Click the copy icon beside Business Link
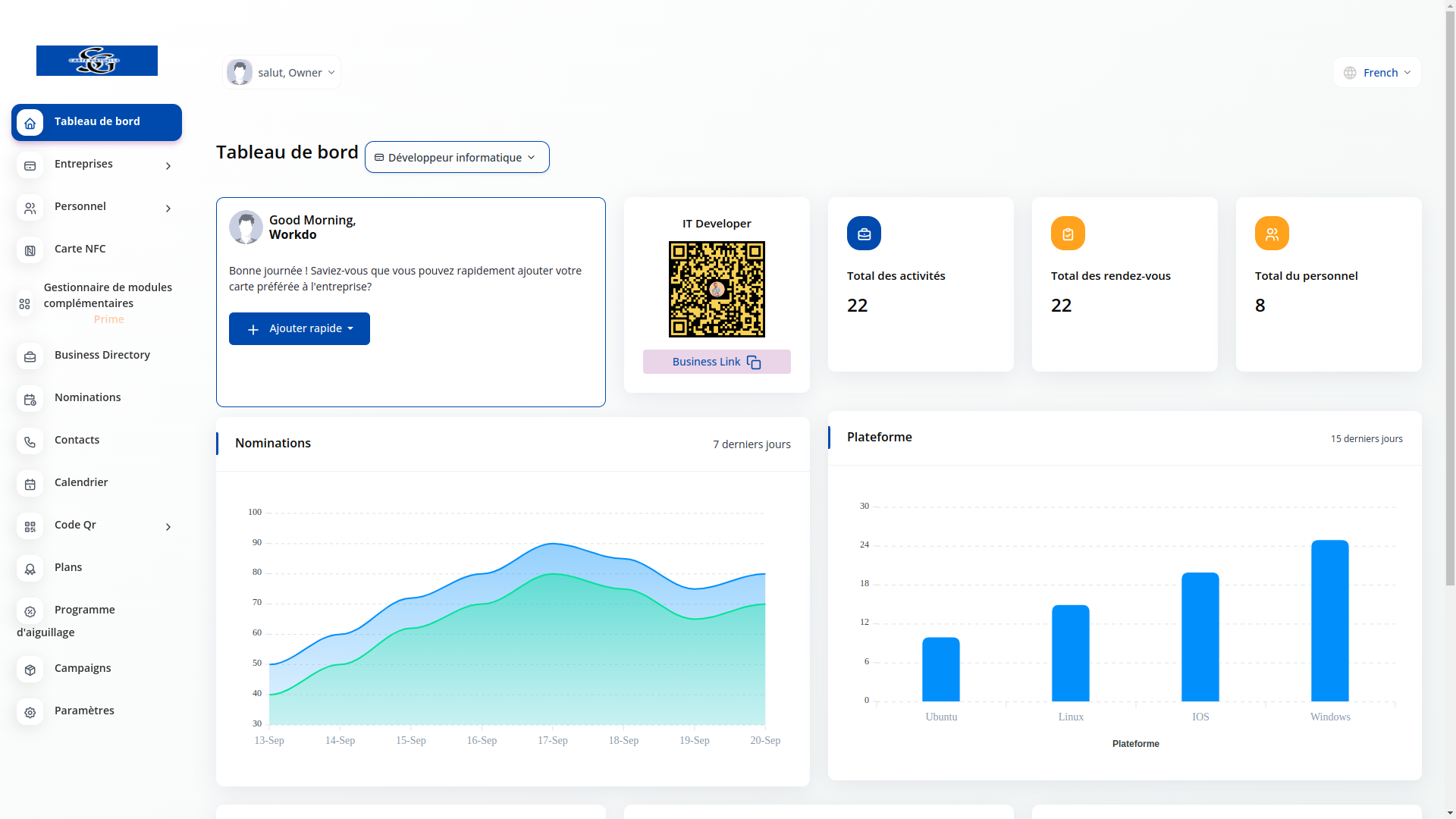This screenshot has width=1456, height=819. pyautogui.click(x=754, y=362)
